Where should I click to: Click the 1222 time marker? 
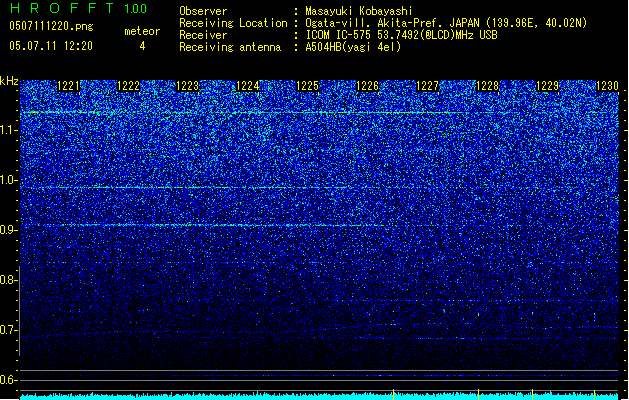pyautogui.click(x=128, y=86)
